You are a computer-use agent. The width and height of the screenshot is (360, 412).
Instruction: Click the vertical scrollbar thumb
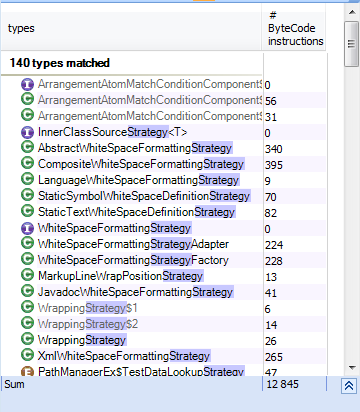(x=352, y=44)
